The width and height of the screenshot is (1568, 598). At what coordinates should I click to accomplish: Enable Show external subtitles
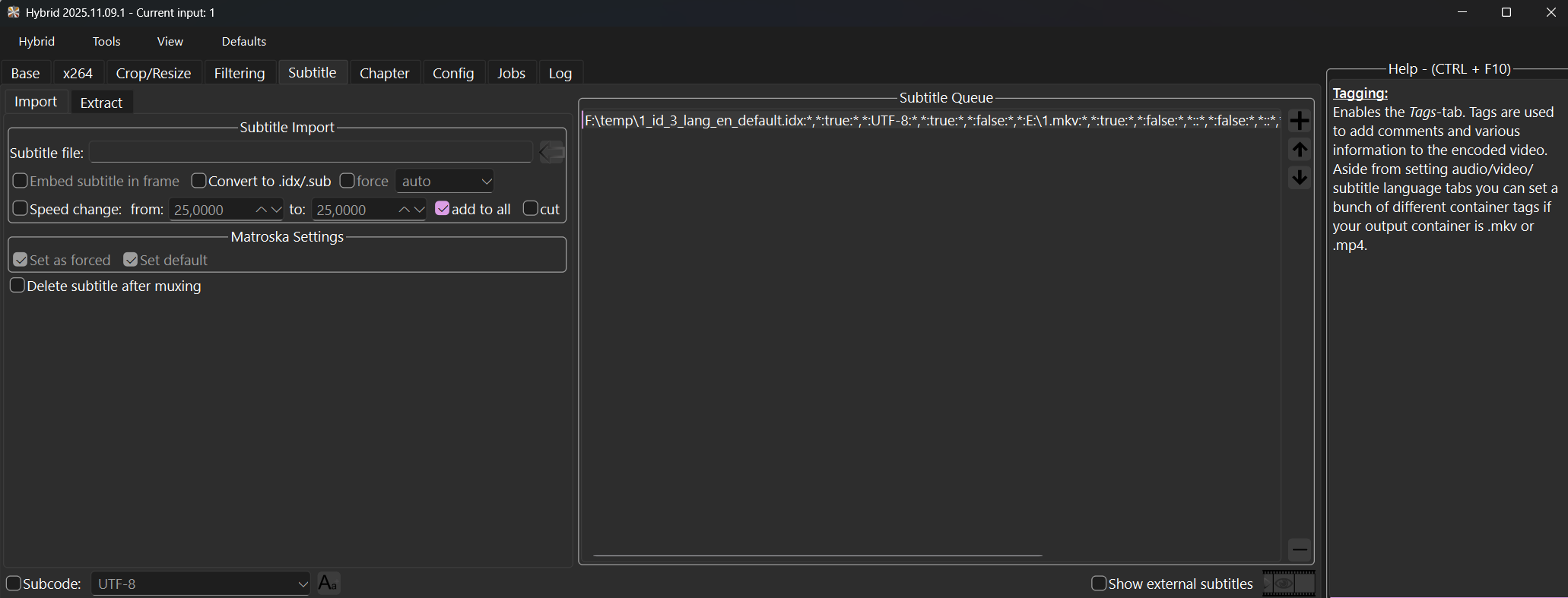(x=1098, y=584)
